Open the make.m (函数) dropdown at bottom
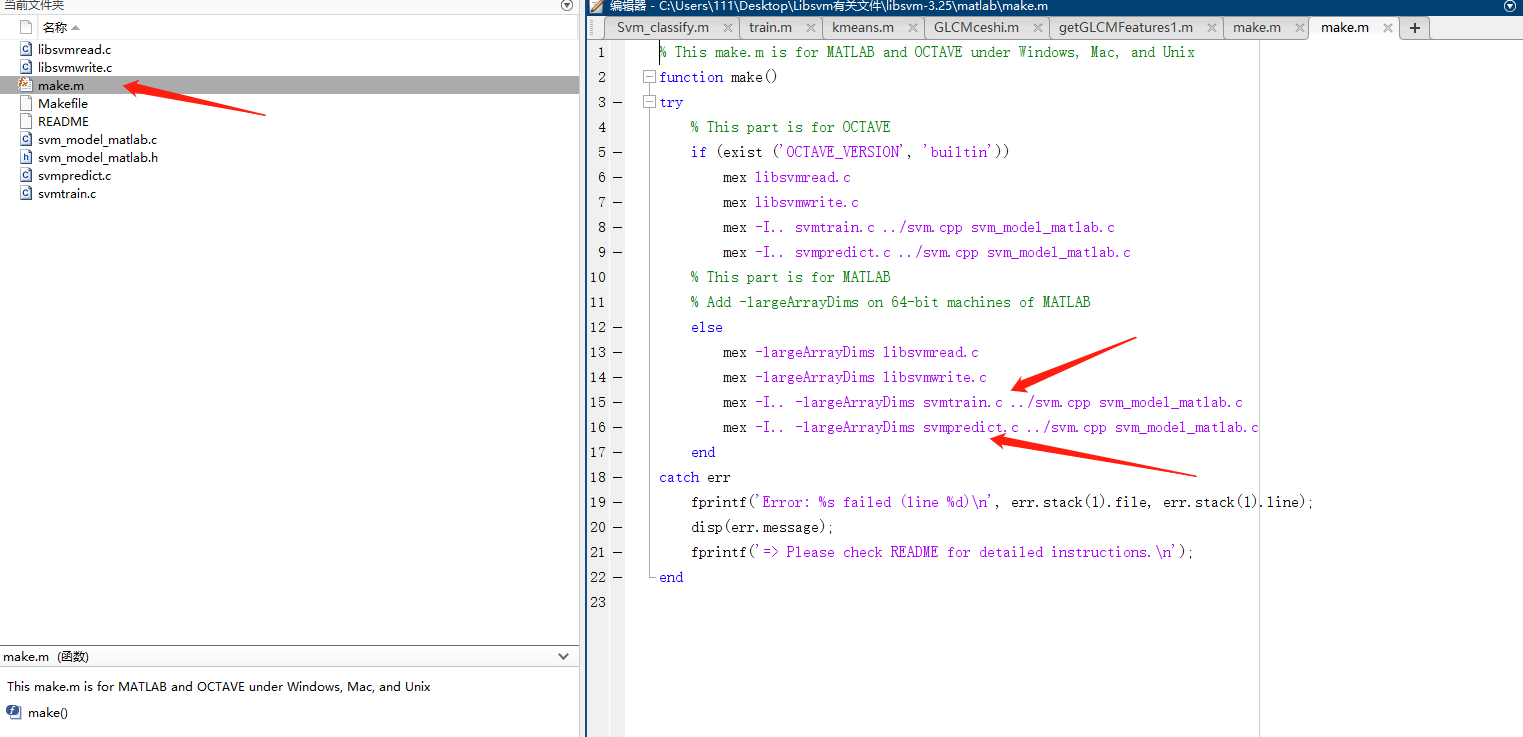The width and height of the screenshot is (1523, 737). pos(566,656)
